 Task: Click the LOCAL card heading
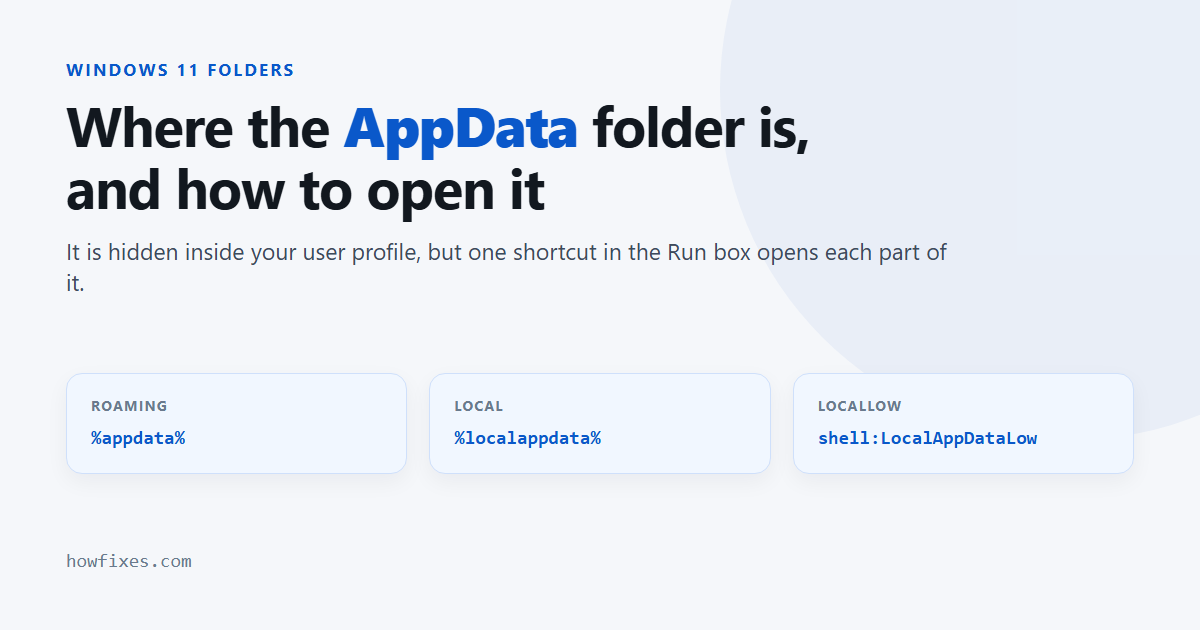pyautogui.click(x=479, y=406)
